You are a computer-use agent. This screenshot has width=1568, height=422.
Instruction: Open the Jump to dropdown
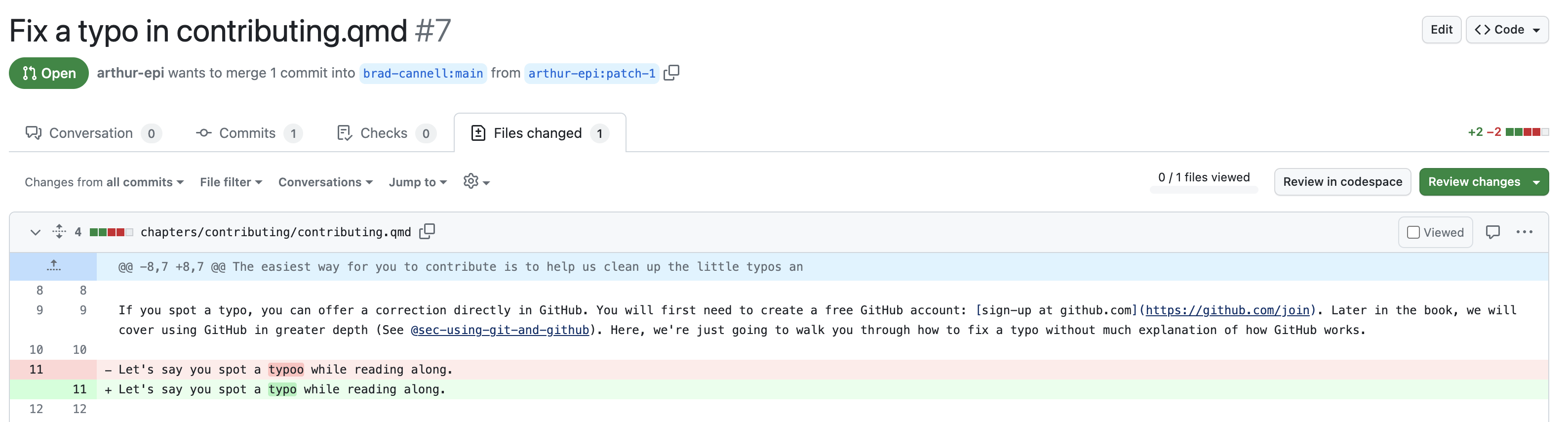pyautogui.click(x=418, y=182)
